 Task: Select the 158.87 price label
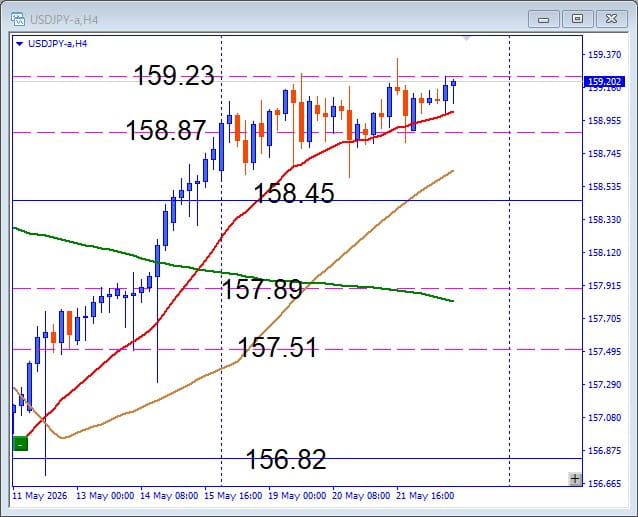pos(166,130)
